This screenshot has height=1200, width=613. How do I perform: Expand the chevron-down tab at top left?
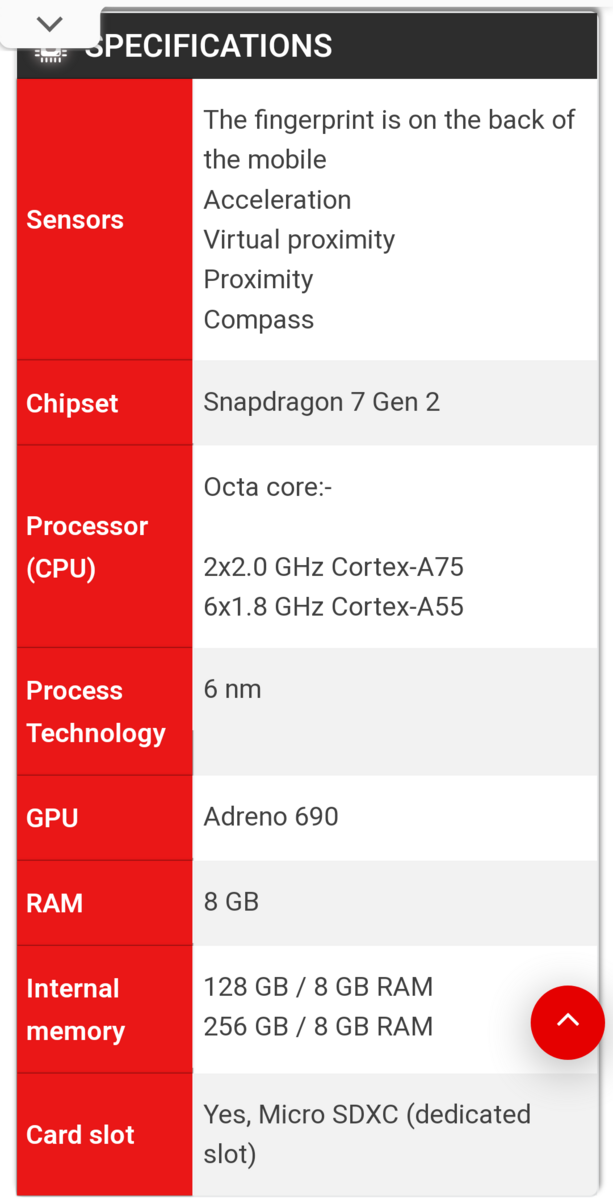[50, 24]
